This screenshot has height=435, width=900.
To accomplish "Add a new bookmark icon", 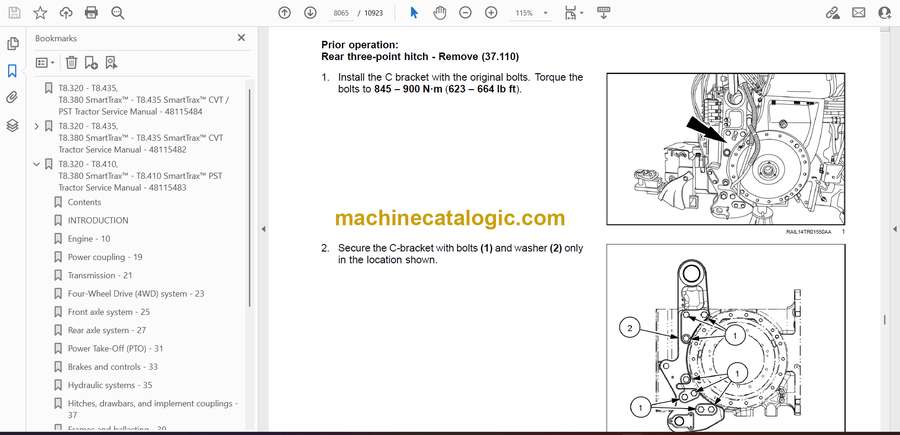I will (91, 63).
